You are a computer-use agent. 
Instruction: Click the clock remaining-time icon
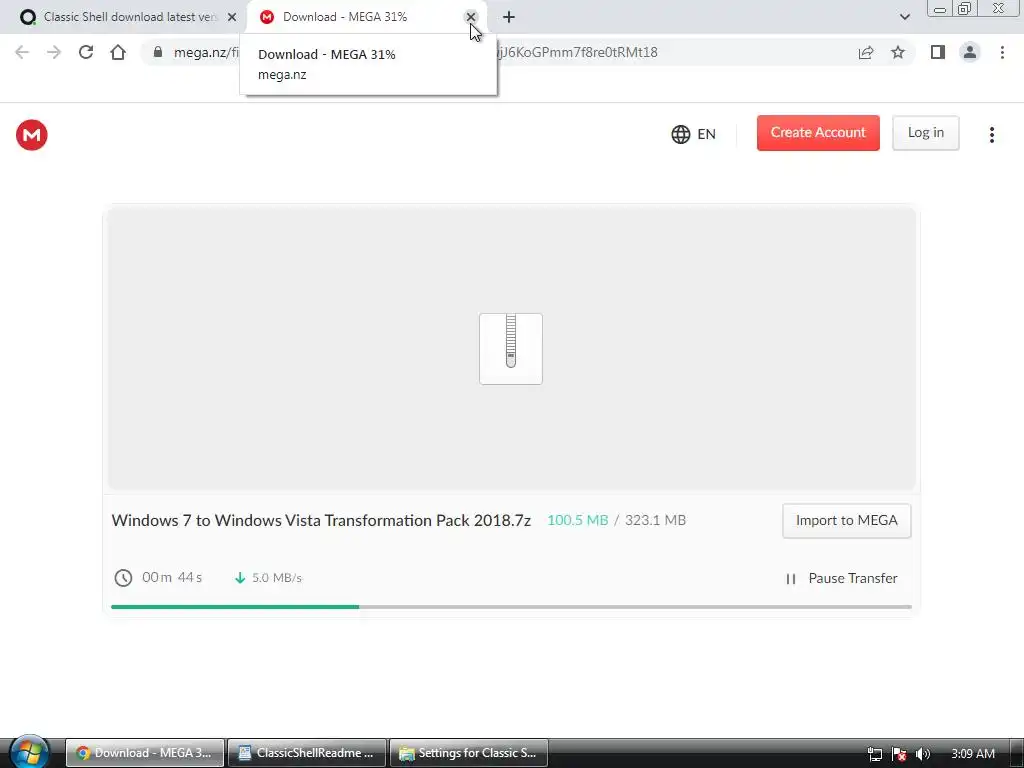(x=123, y=578)
